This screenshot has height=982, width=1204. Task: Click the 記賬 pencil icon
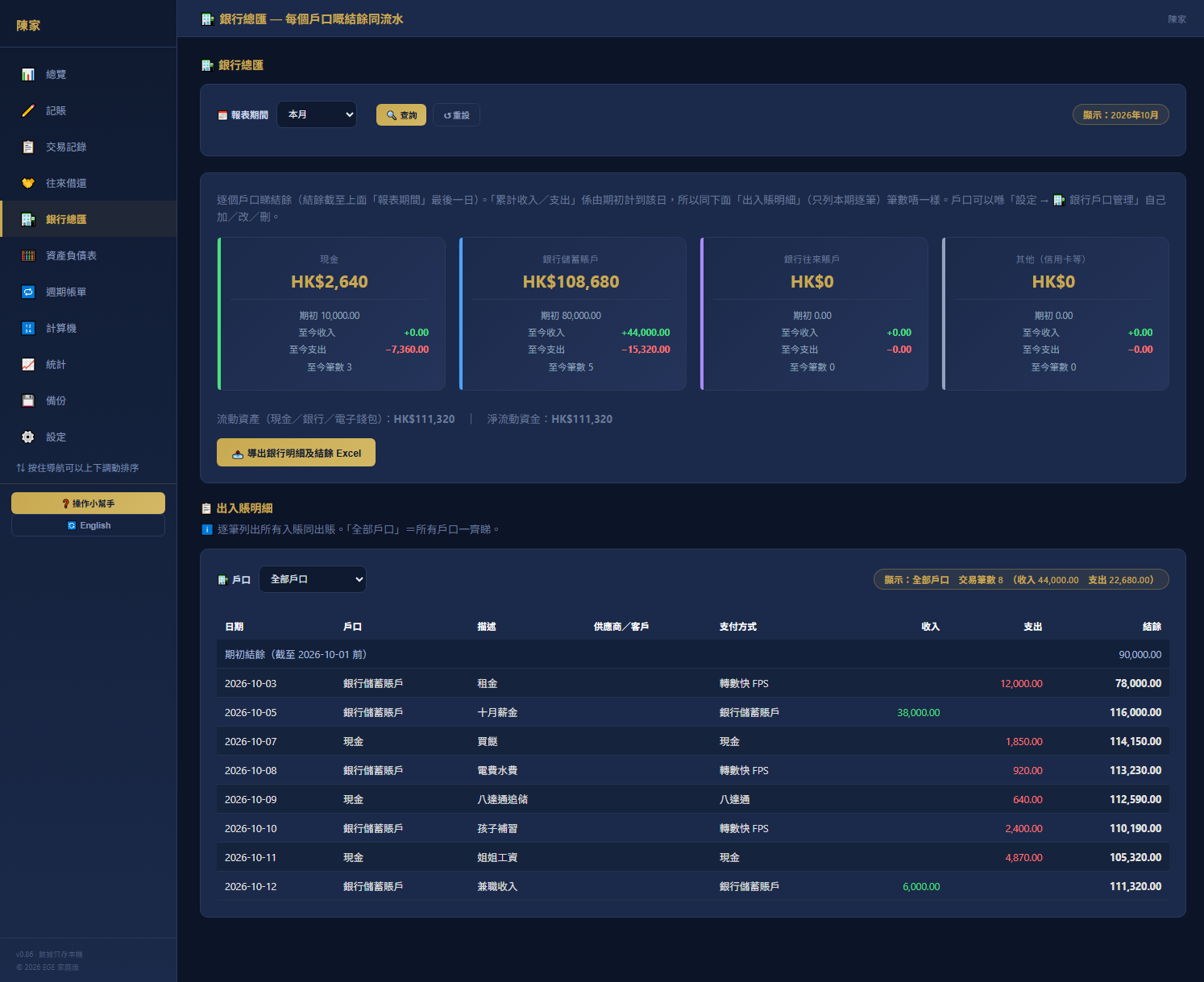(28, 110)
